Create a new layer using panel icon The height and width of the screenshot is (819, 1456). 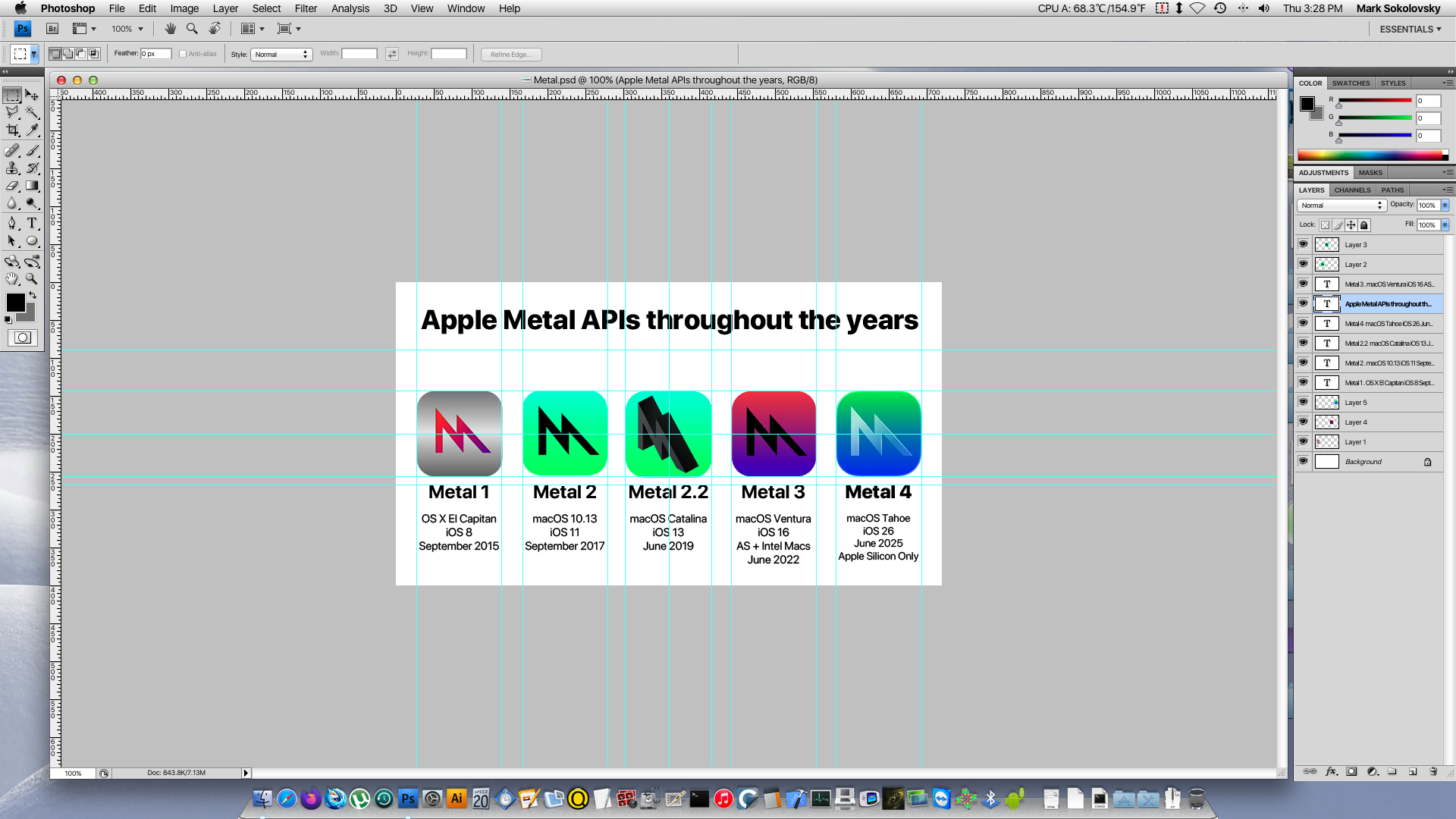(x=1413, y=771)
